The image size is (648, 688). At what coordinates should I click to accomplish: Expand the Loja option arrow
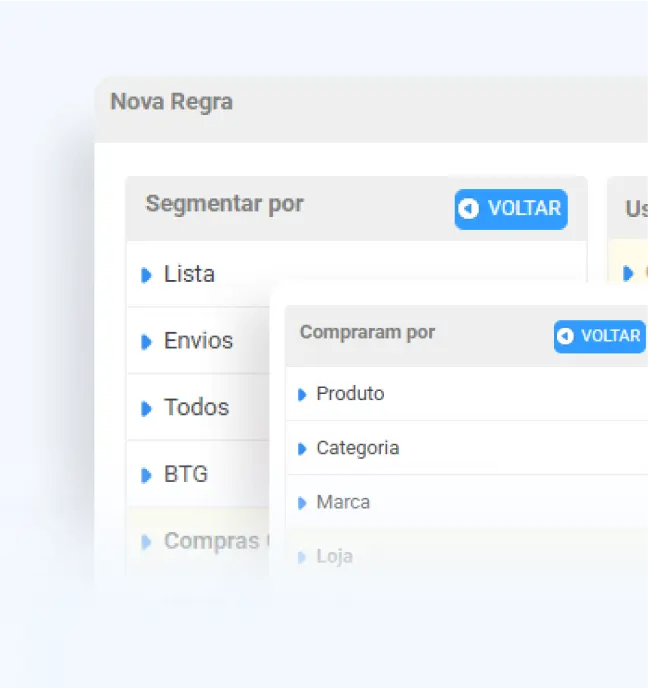302,557
